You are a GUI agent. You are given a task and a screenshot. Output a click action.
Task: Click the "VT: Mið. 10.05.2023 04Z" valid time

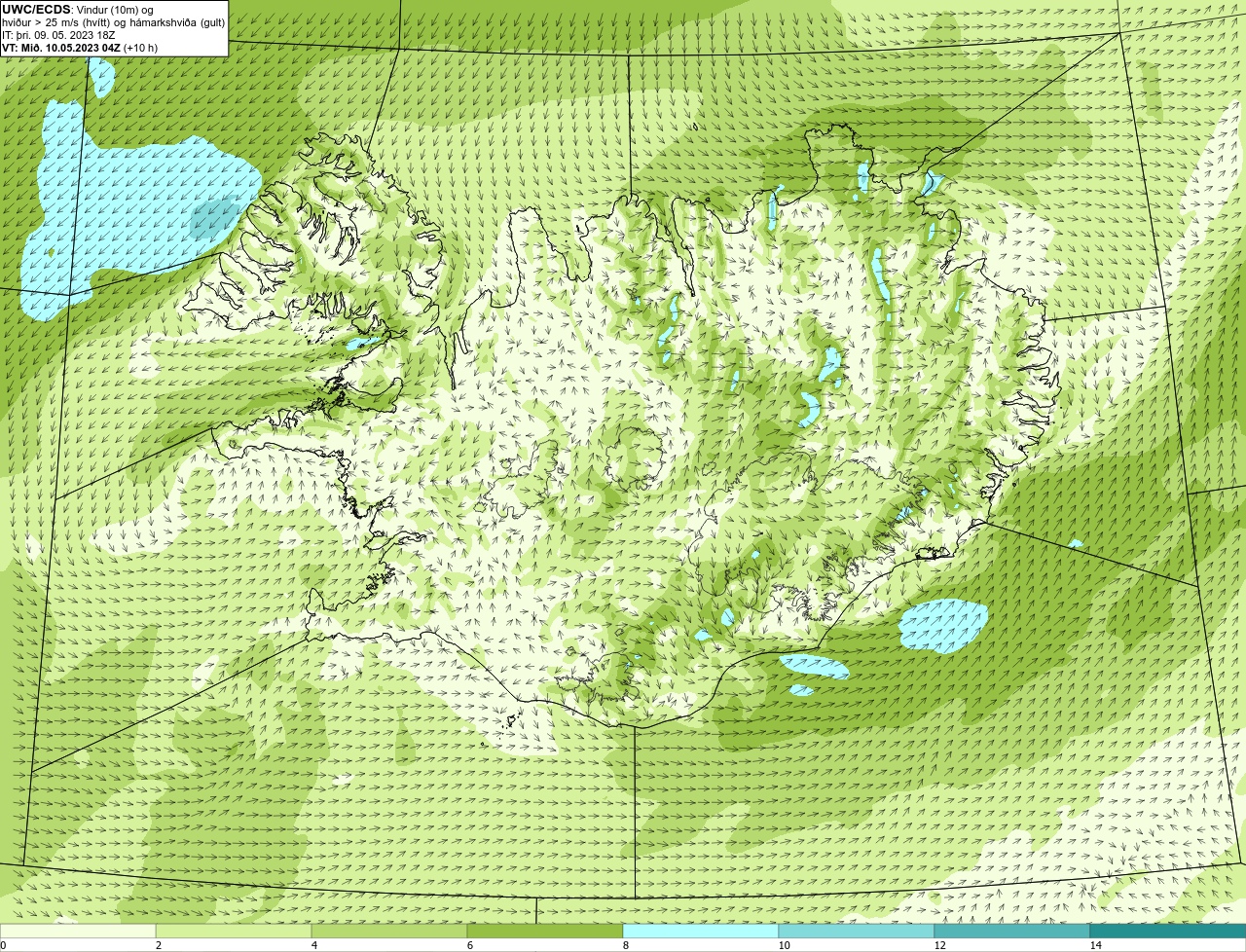click(x=61, y=48)
